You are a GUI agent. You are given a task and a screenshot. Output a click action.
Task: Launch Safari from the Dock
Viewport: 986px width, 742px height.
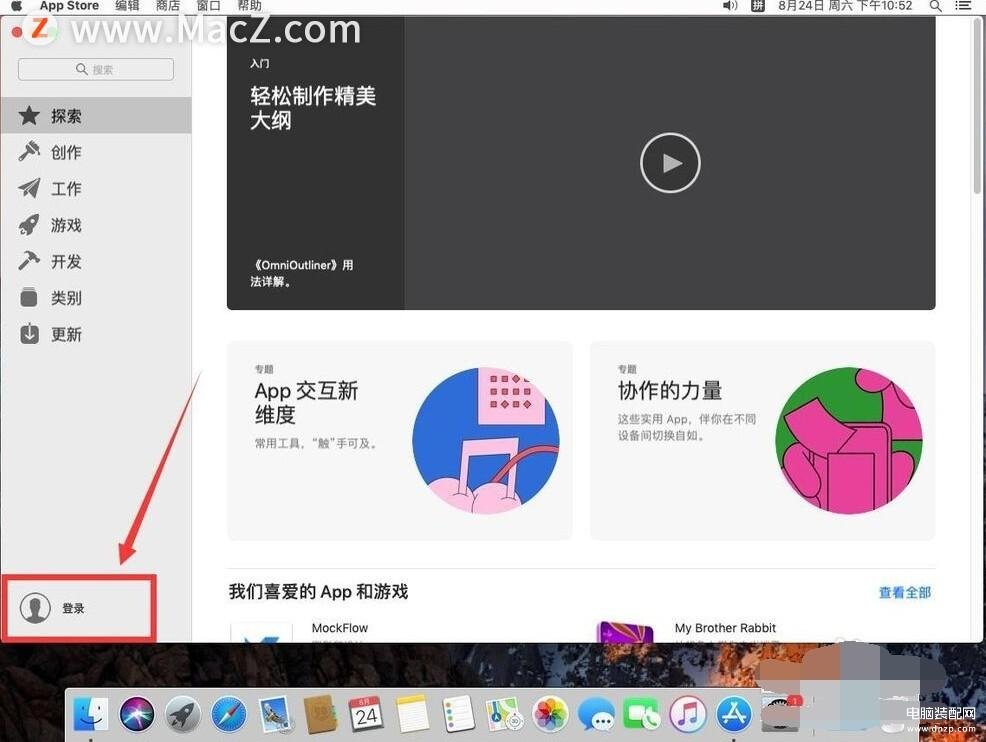pos(228,714)
